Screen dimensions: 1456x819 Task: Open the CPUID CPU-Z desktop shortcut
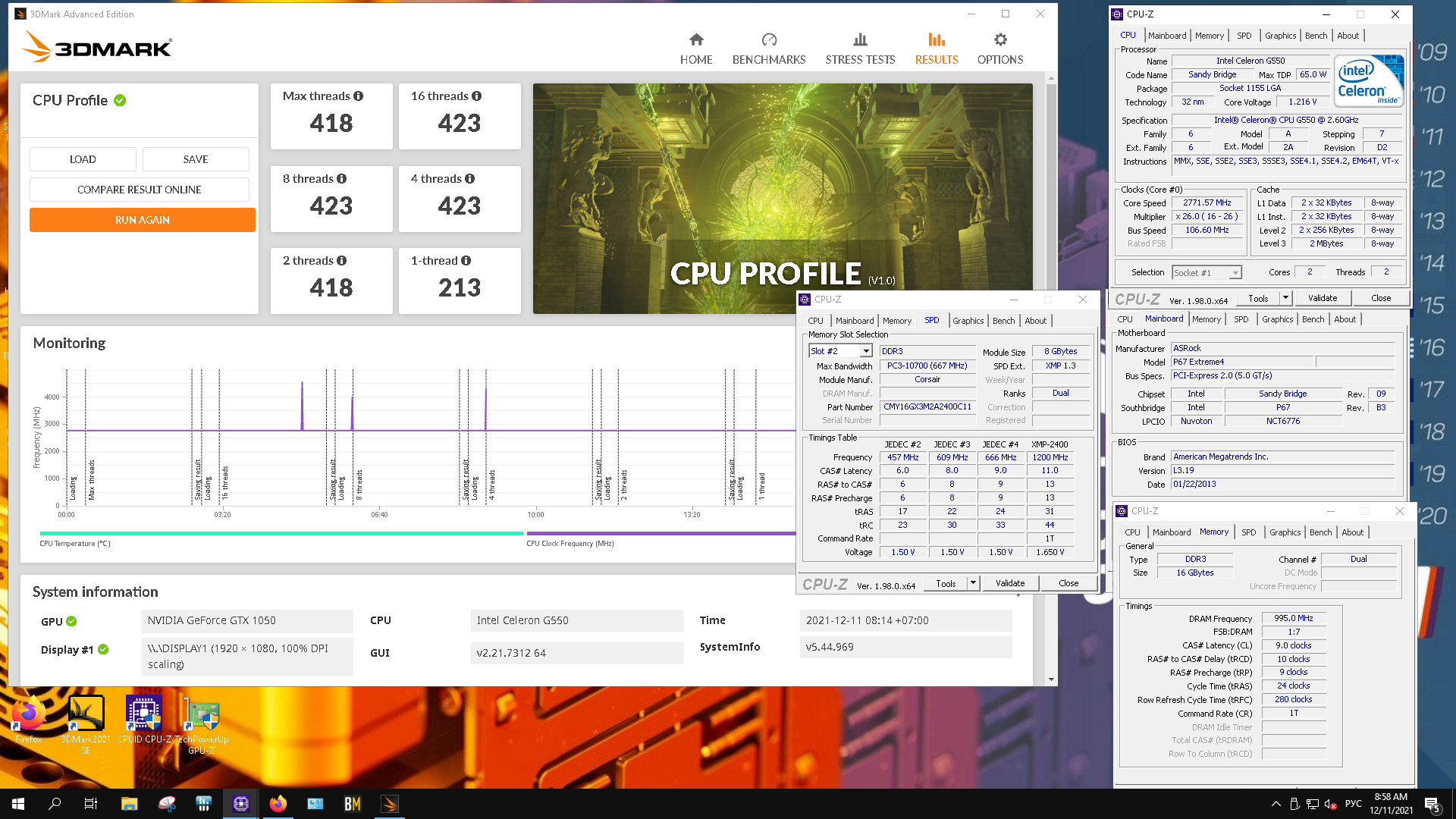[x=144, y=719]
